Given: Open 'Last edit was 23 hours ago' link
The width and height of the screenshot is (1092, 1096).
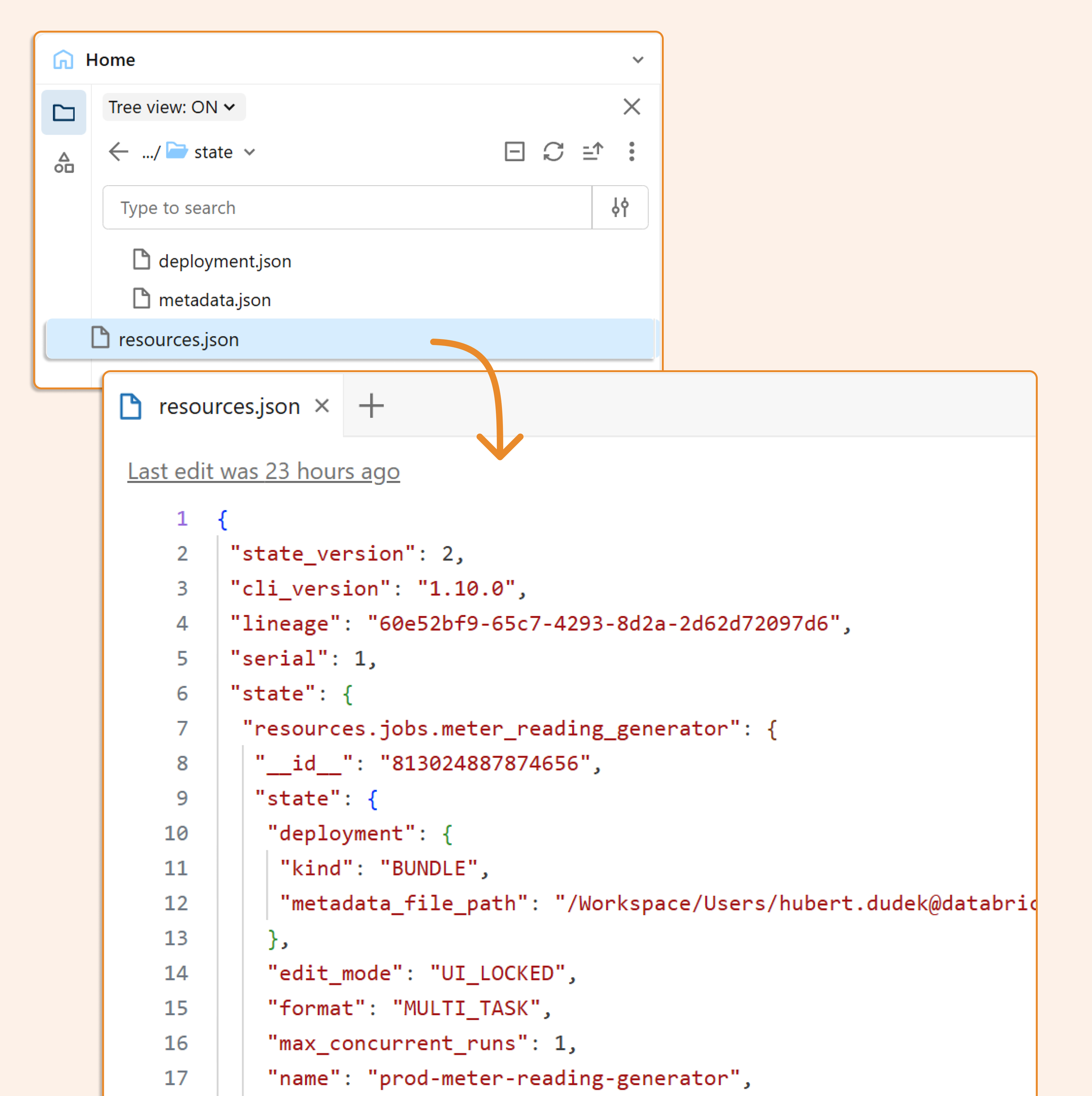Looking at the screenshot, I should point(264,471).
